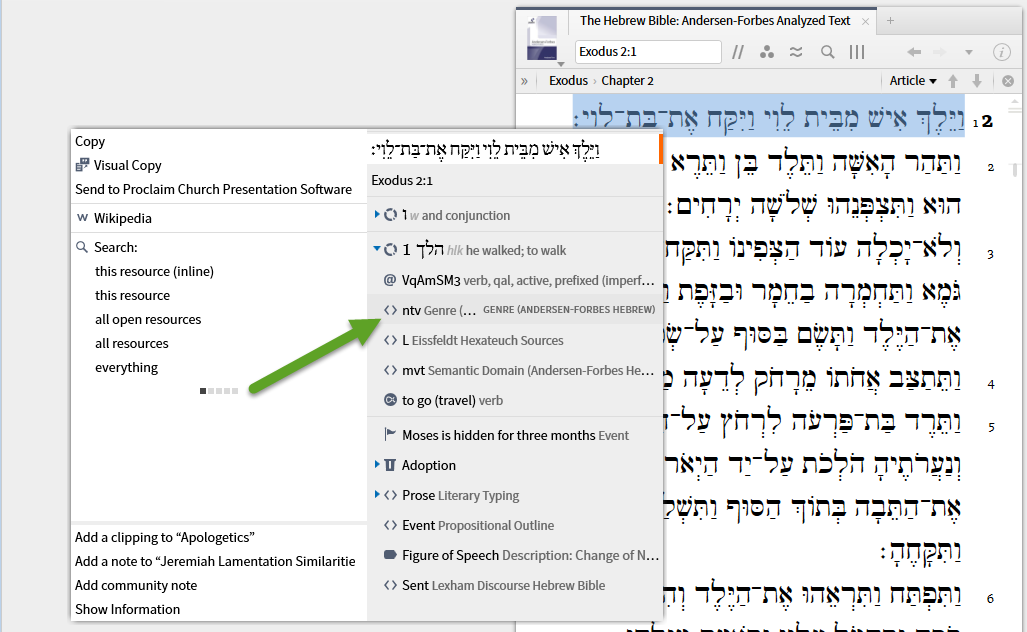This screenshot has width=1027, height=632.
Task: Select Sent Lexham Discourse Hebrew Bible
Action: 514,586
